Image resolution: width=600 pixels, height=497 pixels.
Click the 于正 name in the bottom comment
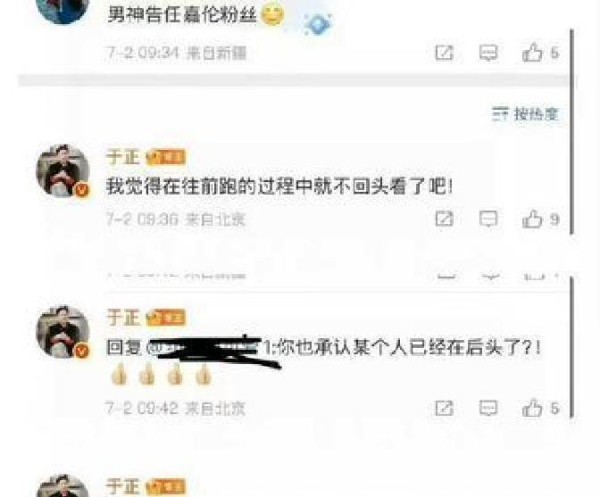[123, 486]
